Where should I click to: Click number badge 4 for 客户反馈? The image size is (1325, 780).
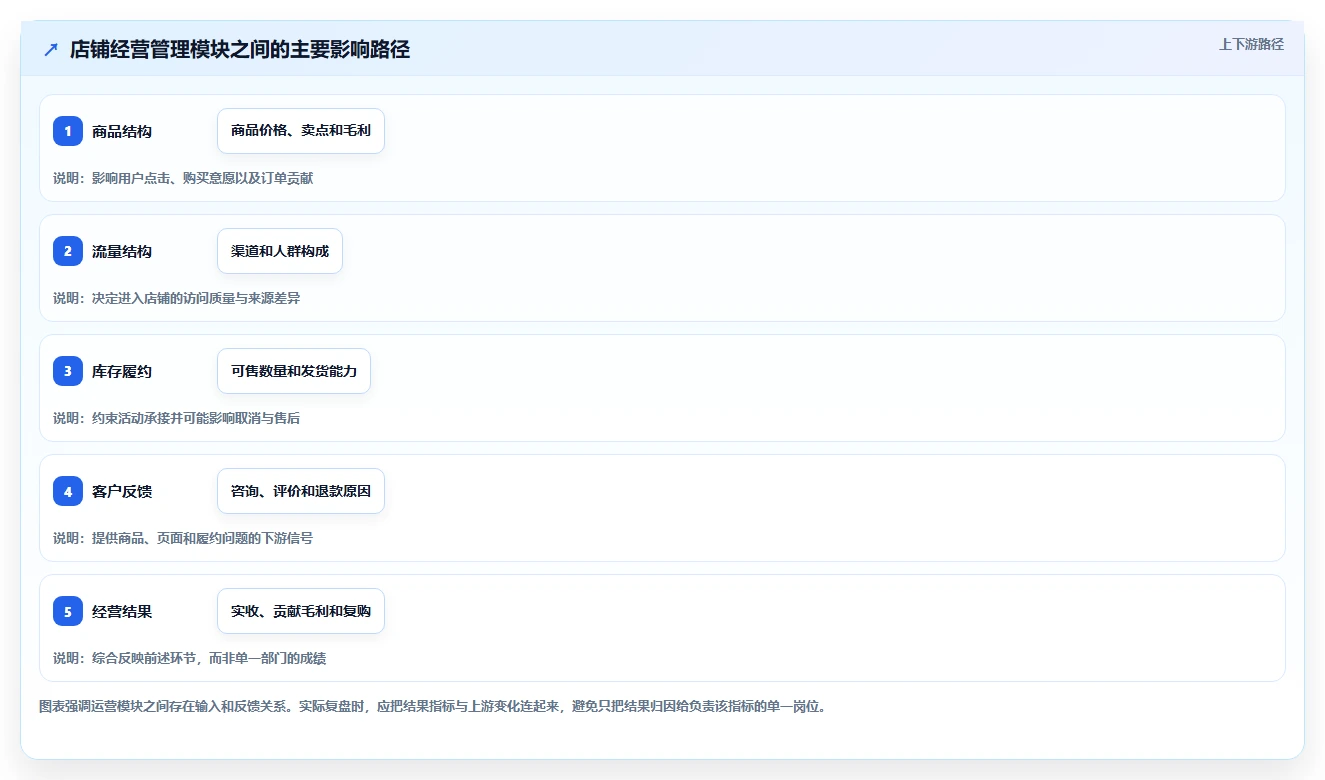pos(68,491)
